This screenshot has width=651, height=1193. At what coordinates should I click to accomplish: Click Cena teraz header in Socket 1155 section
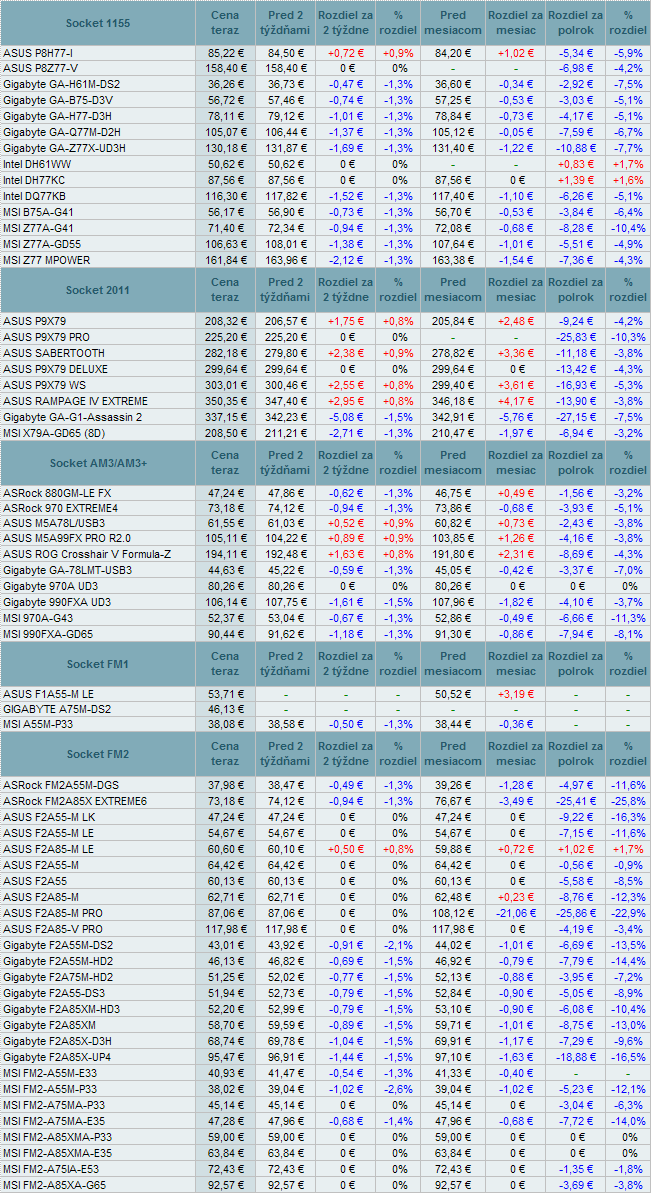point(226,23)
